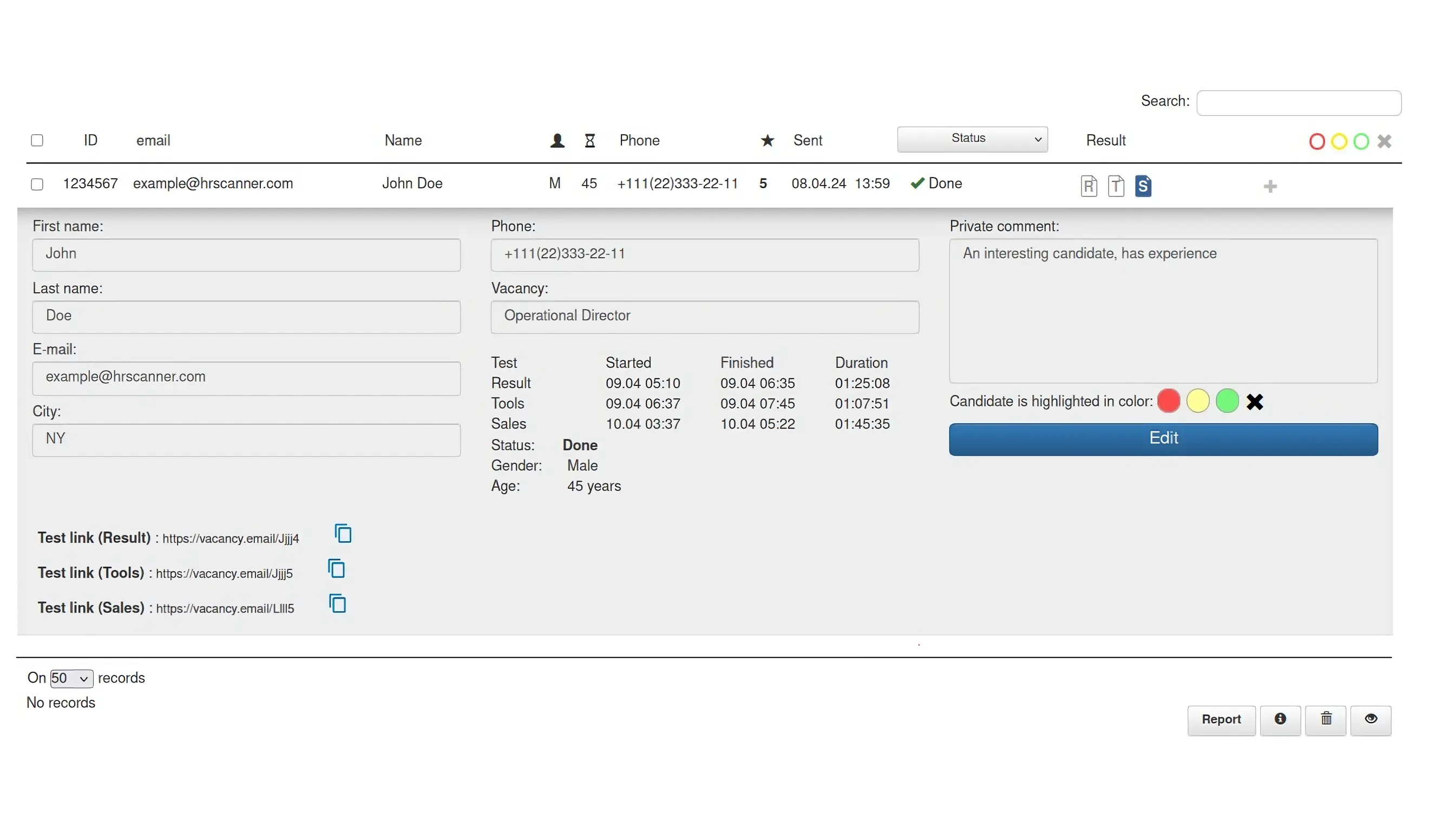Copy the Test link (Tools) URL
This screenshot has width=1429, height=840.
336,568
